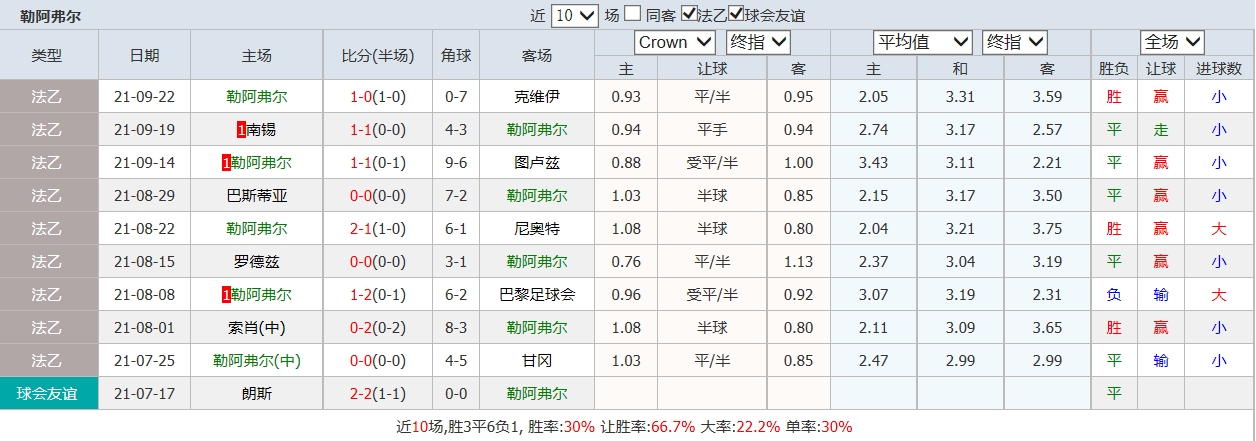Click the 勒阿弗尔 team title at top left
Viewport: 1256px width, 441px height.
click(50, 16)
